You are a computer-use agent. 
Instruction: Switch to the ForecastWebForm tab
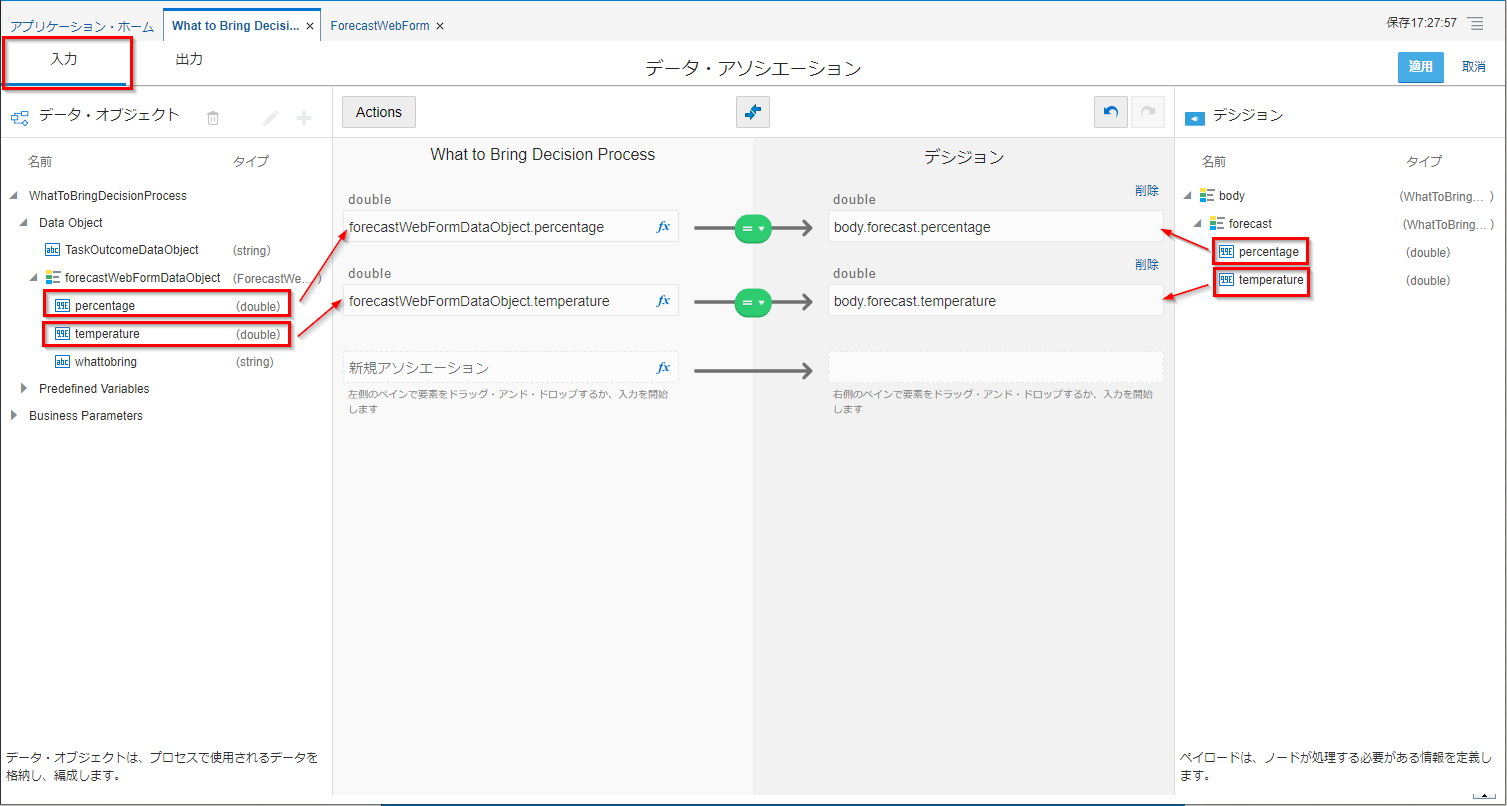[380, 25]
